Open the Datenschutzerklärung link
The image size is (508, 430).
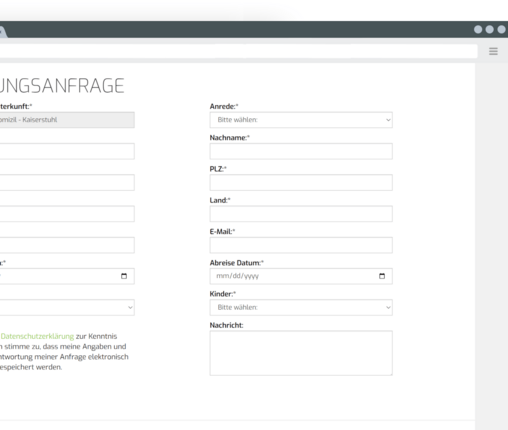(x=37, y=336)
